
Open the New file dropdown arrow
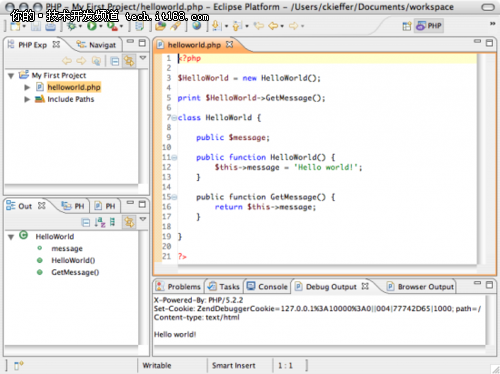[24, 26]
